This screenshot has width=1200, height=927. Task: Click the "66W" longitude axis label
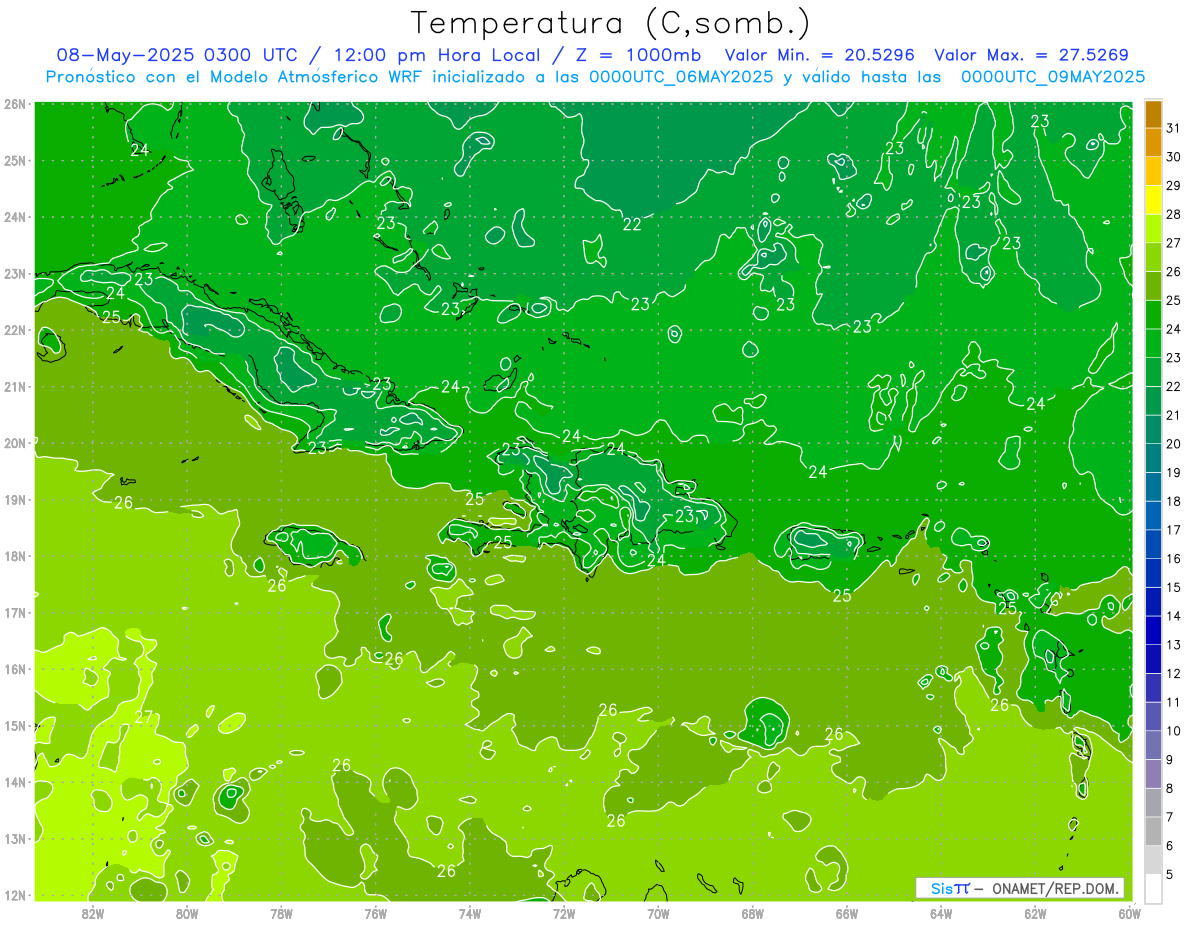pos(847,913)
